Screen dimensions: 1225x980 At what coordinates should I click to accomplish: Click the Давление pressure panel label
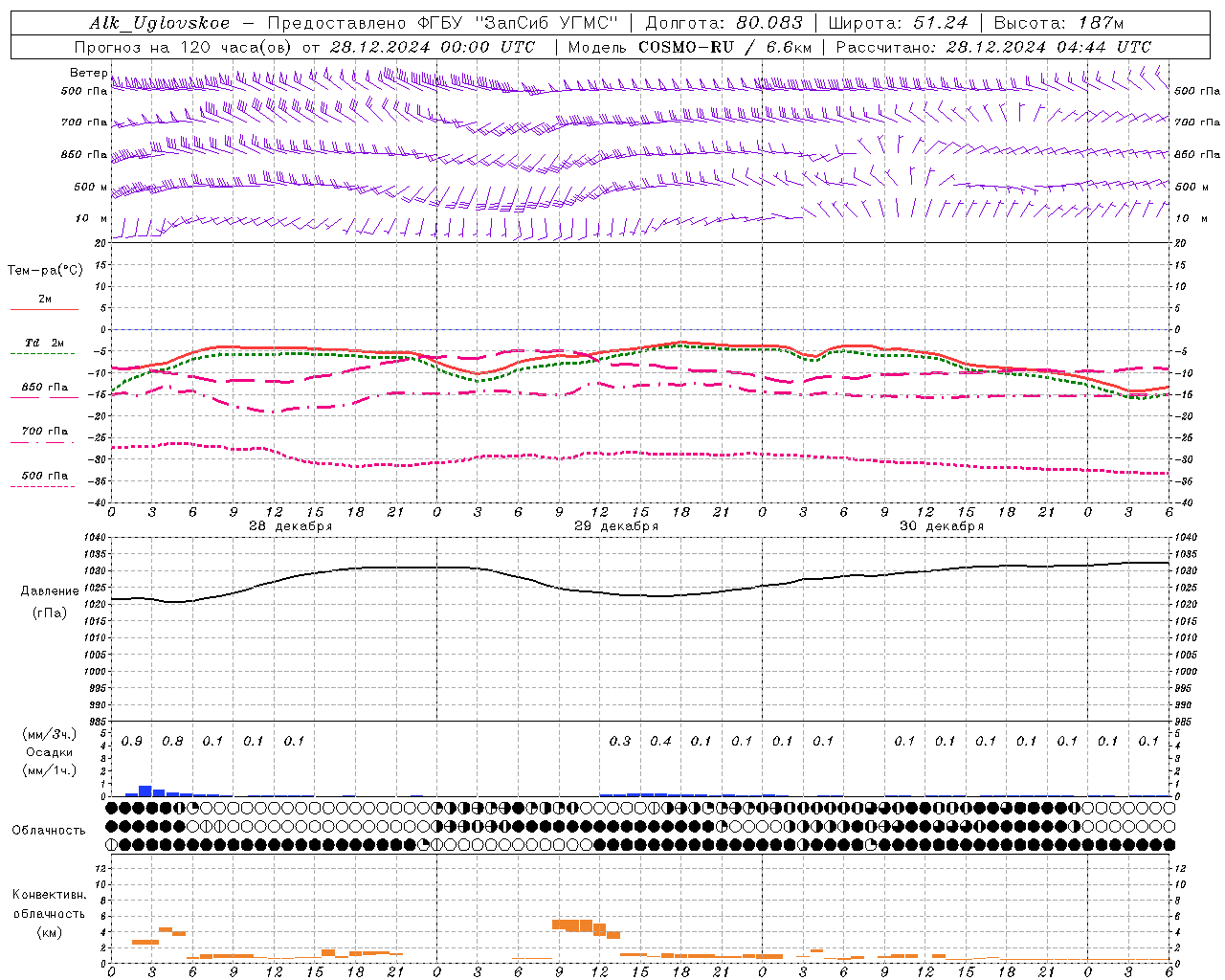point(50,591)
